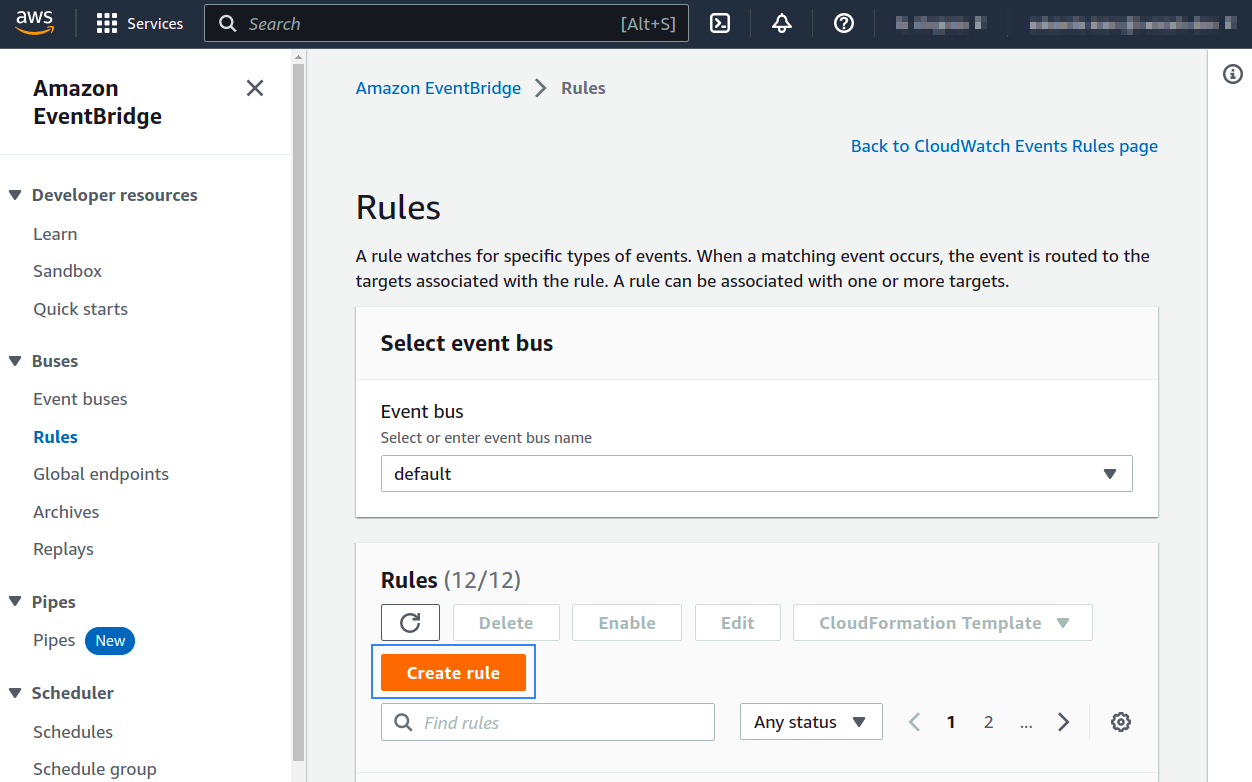
Task: Click the New badge beside Pipes
Action: (110, 641)
